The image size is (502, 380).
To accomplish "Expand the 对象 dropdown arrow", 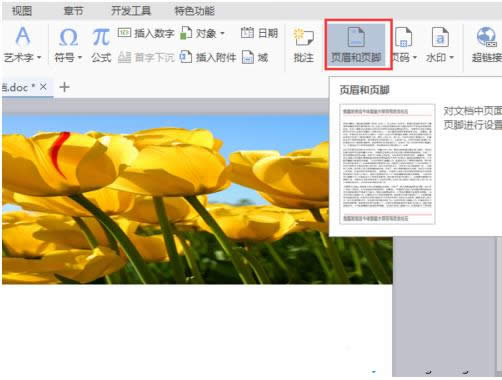I will coord(222,33).
